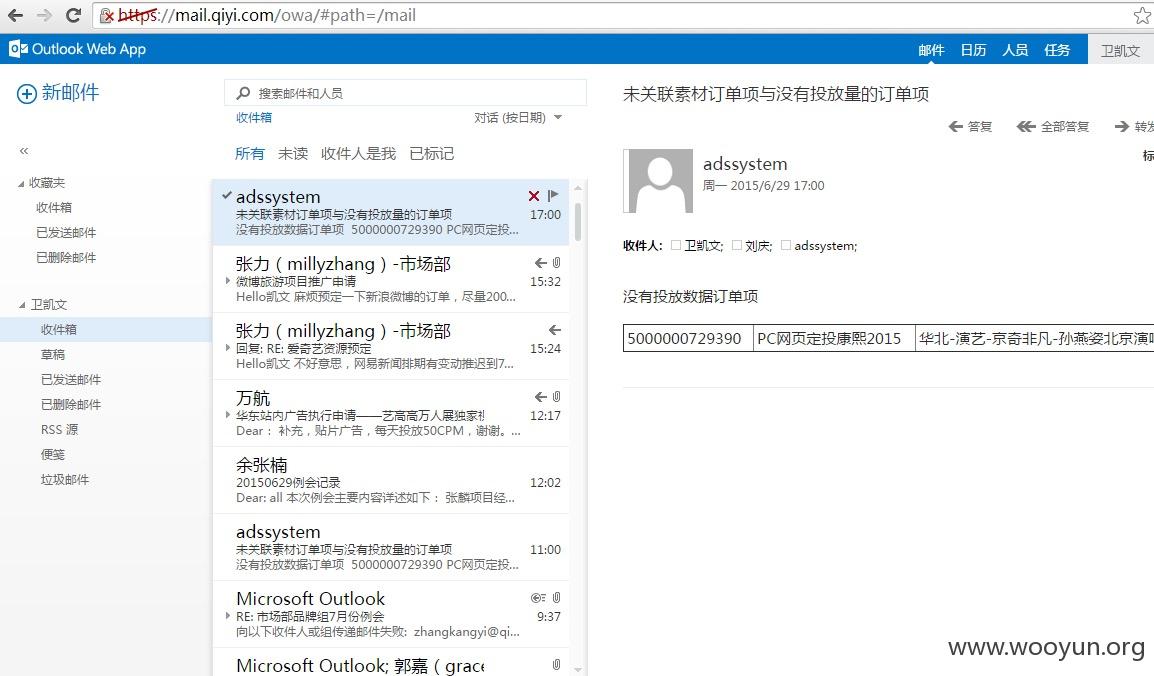Click the reply arrow on 万航 mail
This screenshot has width=1154, height=676.
point(540,396)
